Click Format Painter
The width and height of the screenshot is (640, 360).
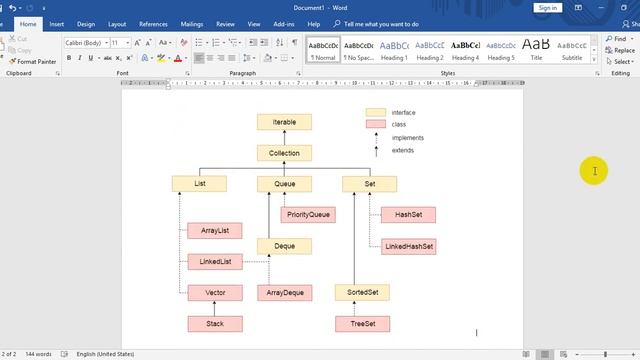click(33, 62)
